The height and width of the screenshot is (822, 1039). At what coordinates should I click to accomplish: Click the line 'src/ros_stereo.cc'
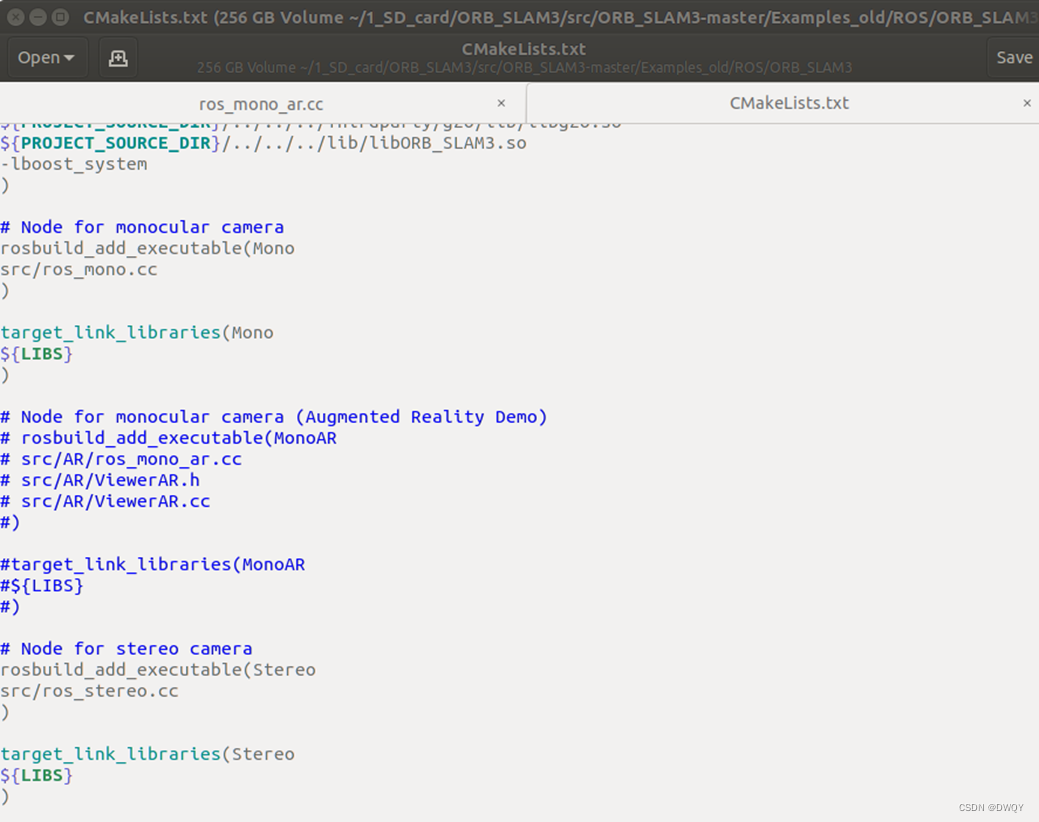89,691
